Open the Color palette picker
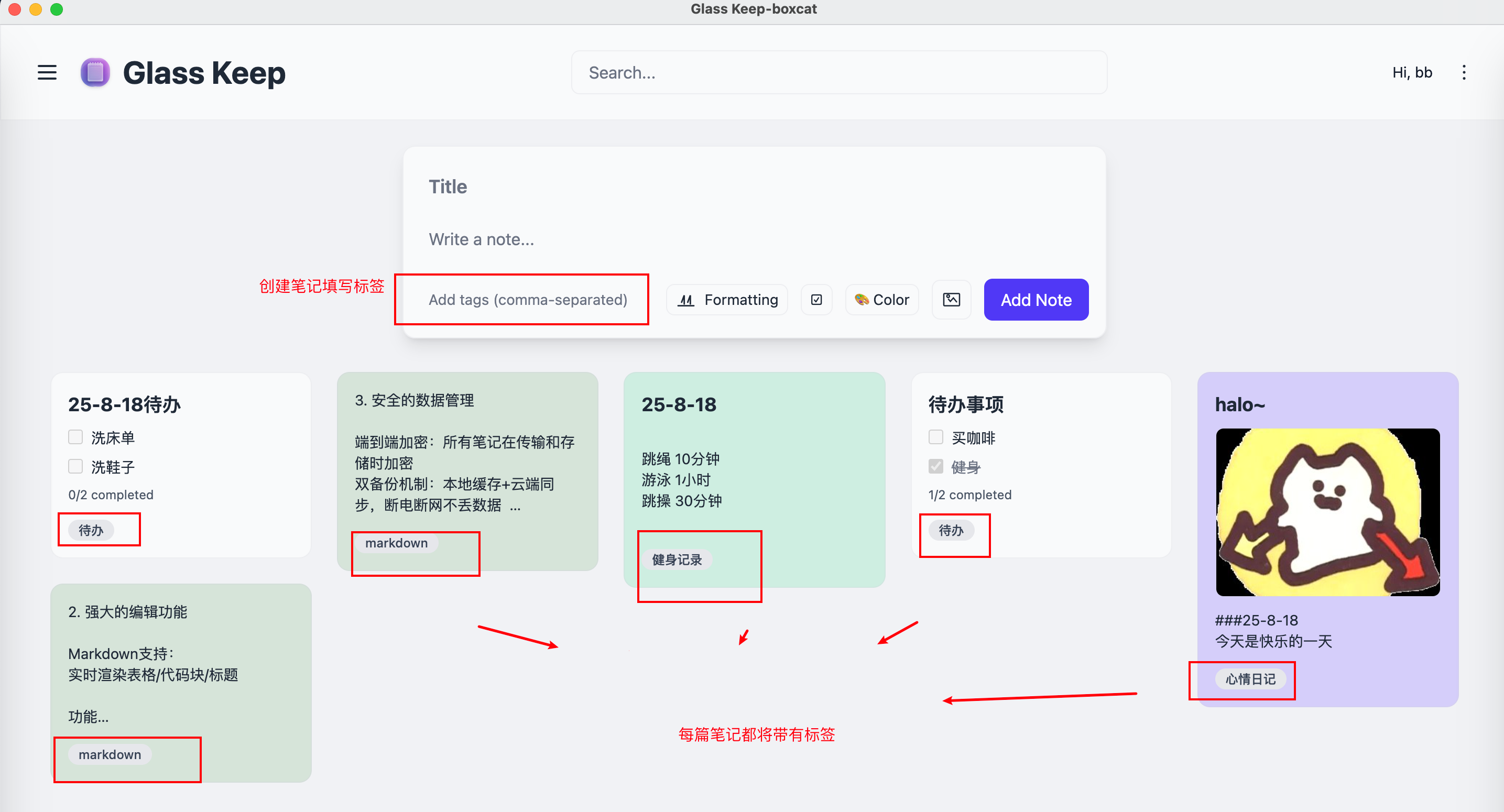The height and width of the screenshot is (812, 1504). point(881,300)
